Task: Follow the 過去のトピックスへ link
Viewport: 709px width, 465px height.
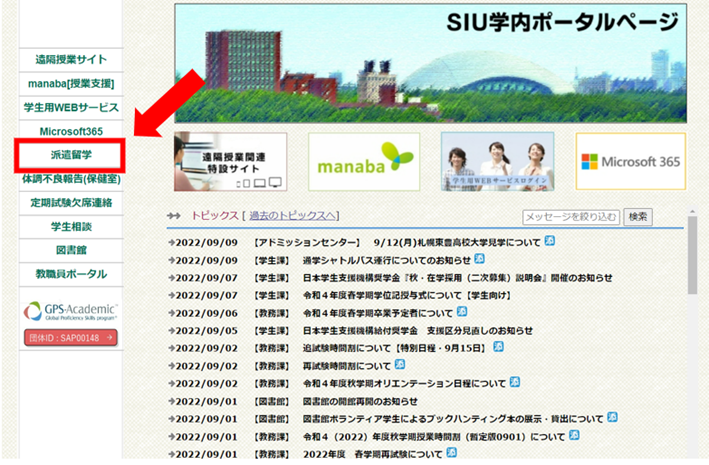Action: click(293, 216)
